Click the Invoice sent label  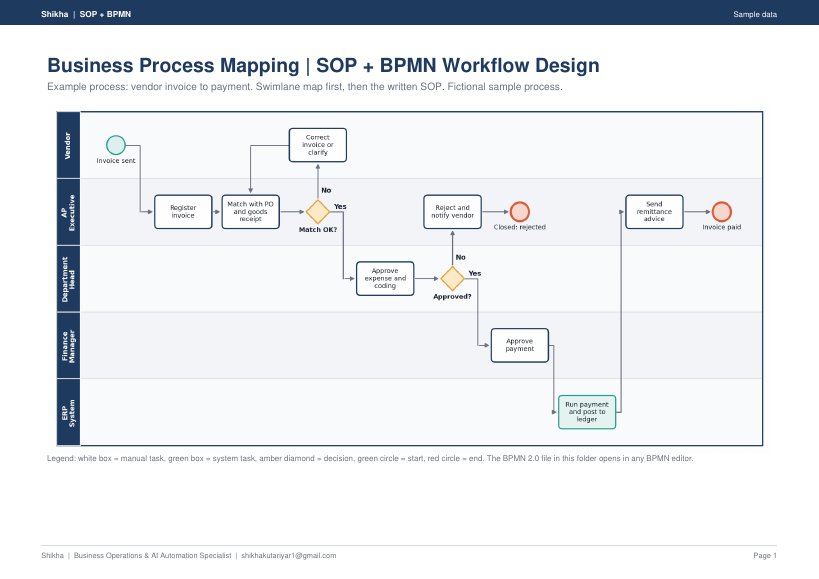(115, 161)
